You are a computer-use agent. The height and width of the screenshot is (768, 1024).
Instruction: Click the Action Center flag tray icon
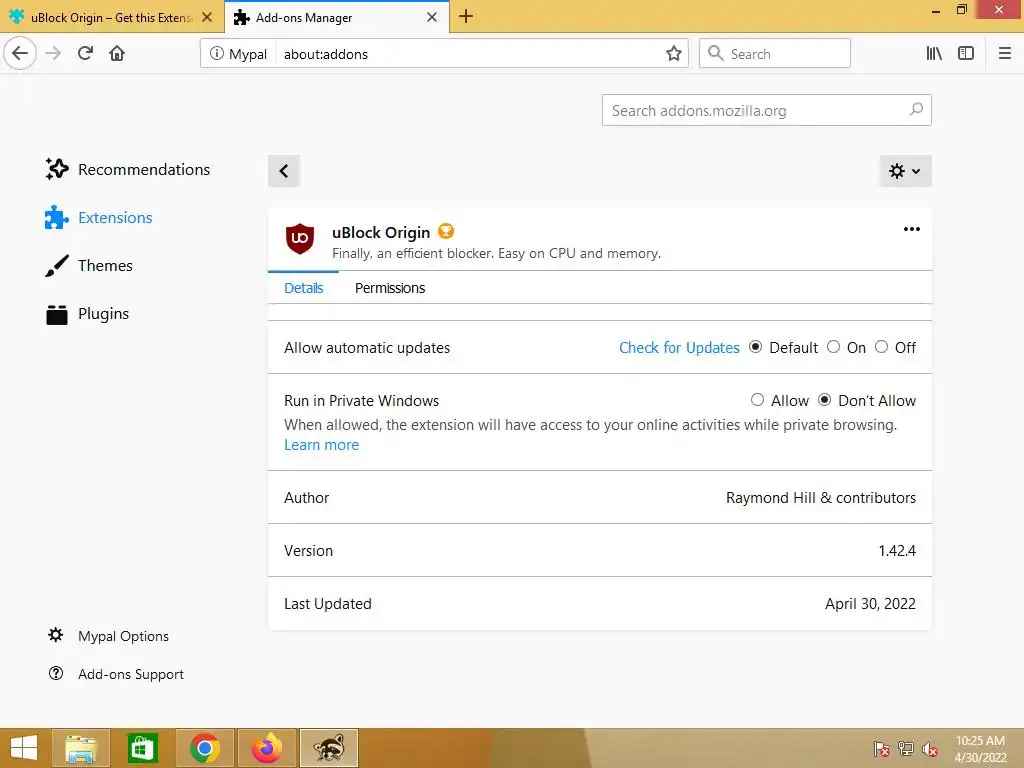(881, 748)
